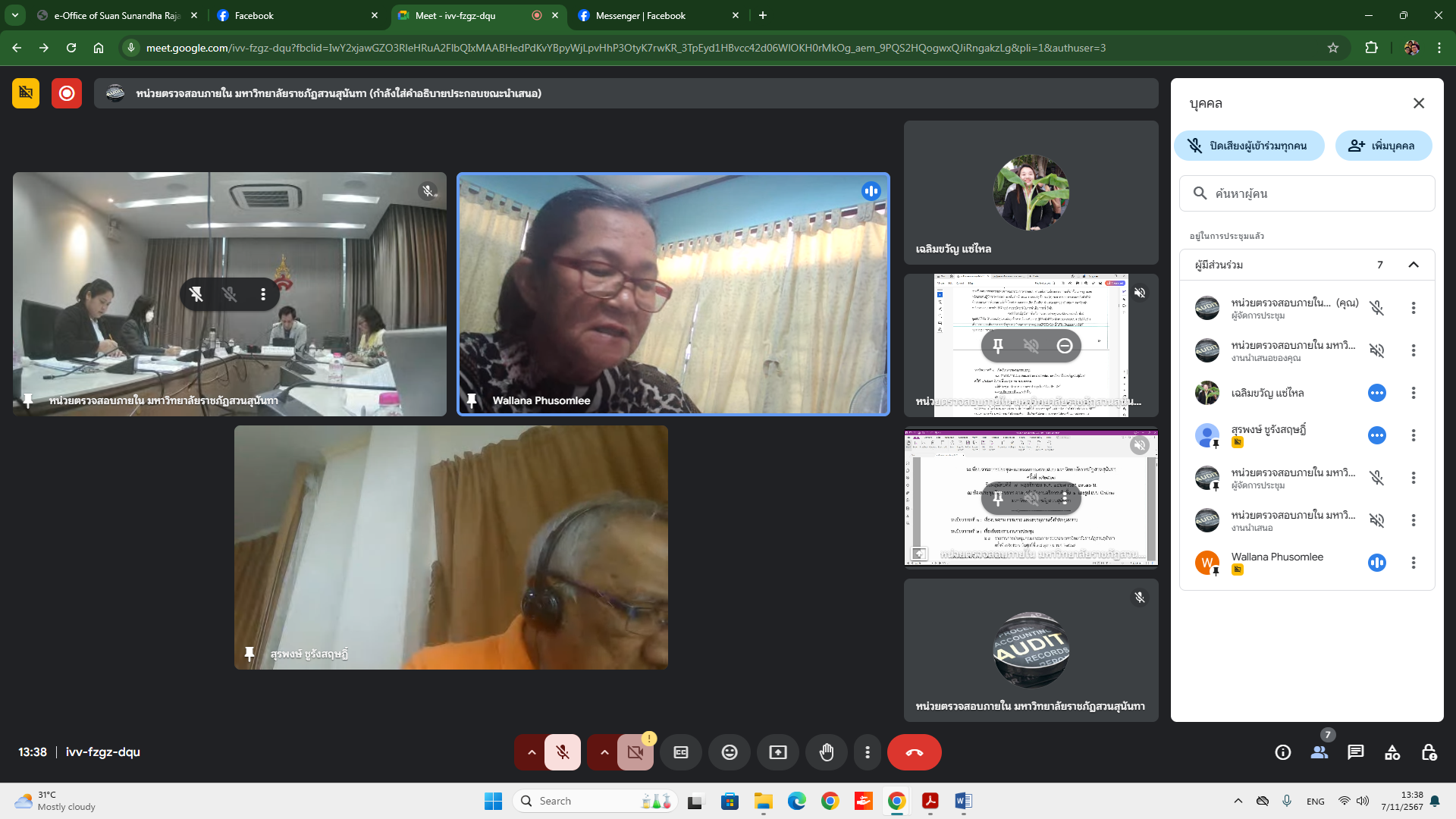
Task: Open host controls lock icon
Action: pos(1429,752)
